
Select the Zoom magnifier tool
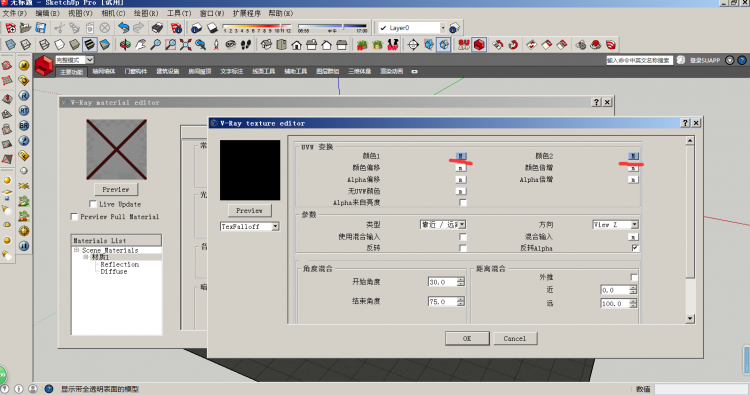(155, 45)
